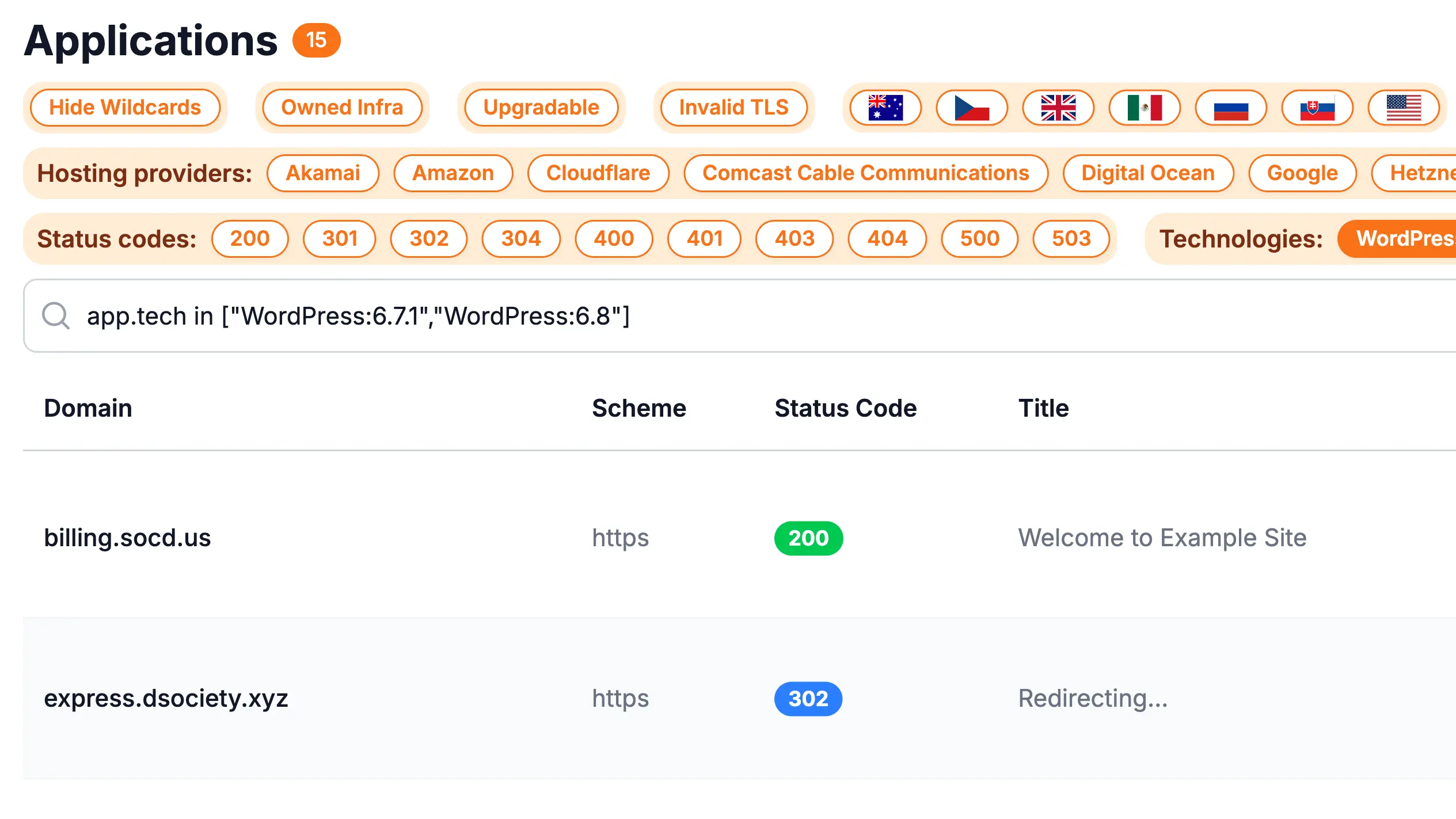1456x819 pixels.
Task: Open the billing.socd.us domain
Action: click(x=127, y=538)
